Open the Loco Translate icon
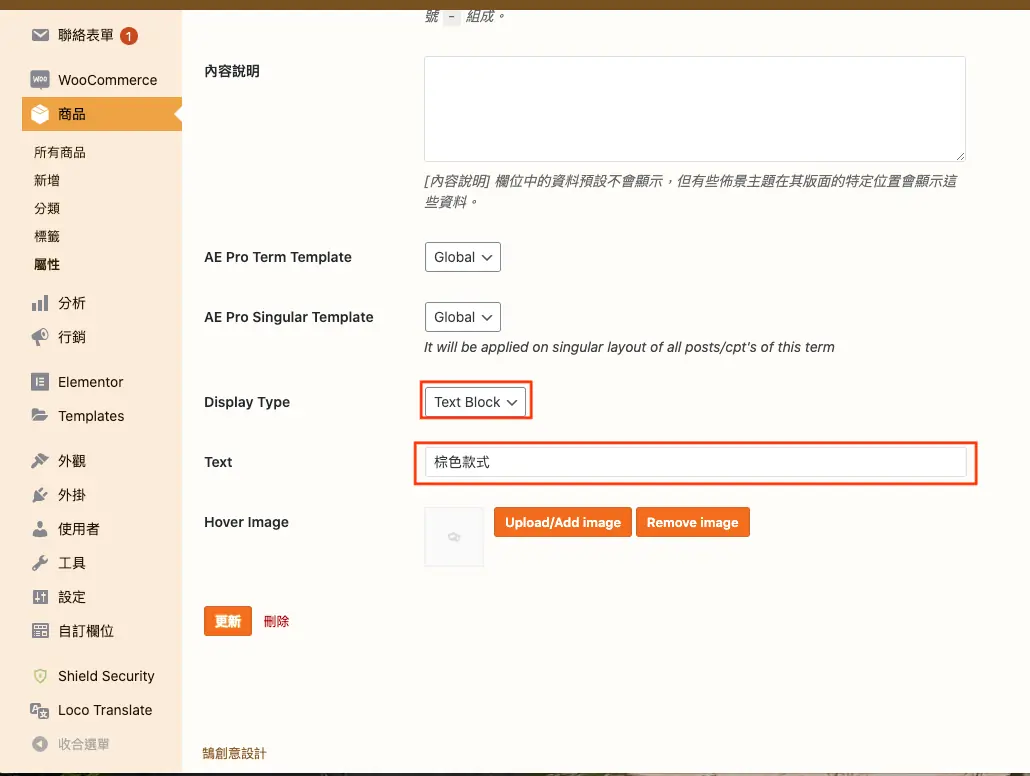 tap(40, 710)
